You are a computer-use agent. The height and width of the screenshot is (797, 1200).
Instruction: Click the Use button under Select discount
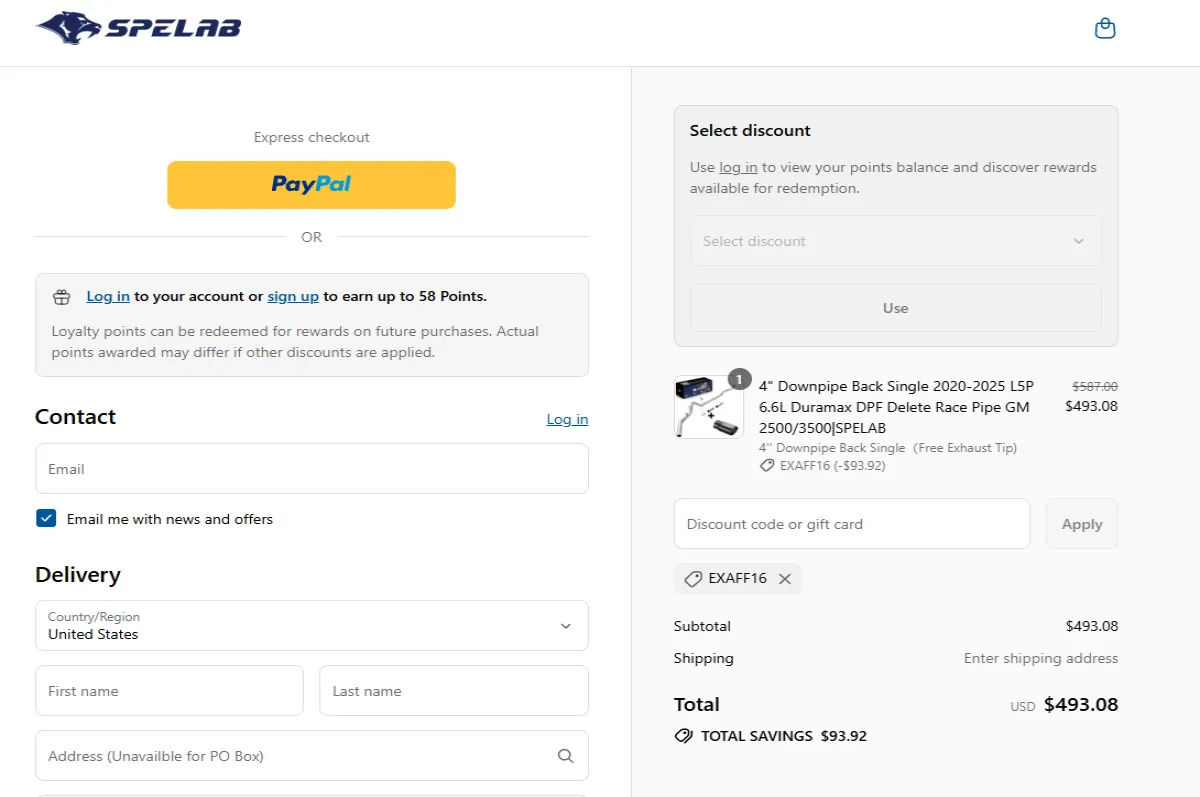coord(895,307)
